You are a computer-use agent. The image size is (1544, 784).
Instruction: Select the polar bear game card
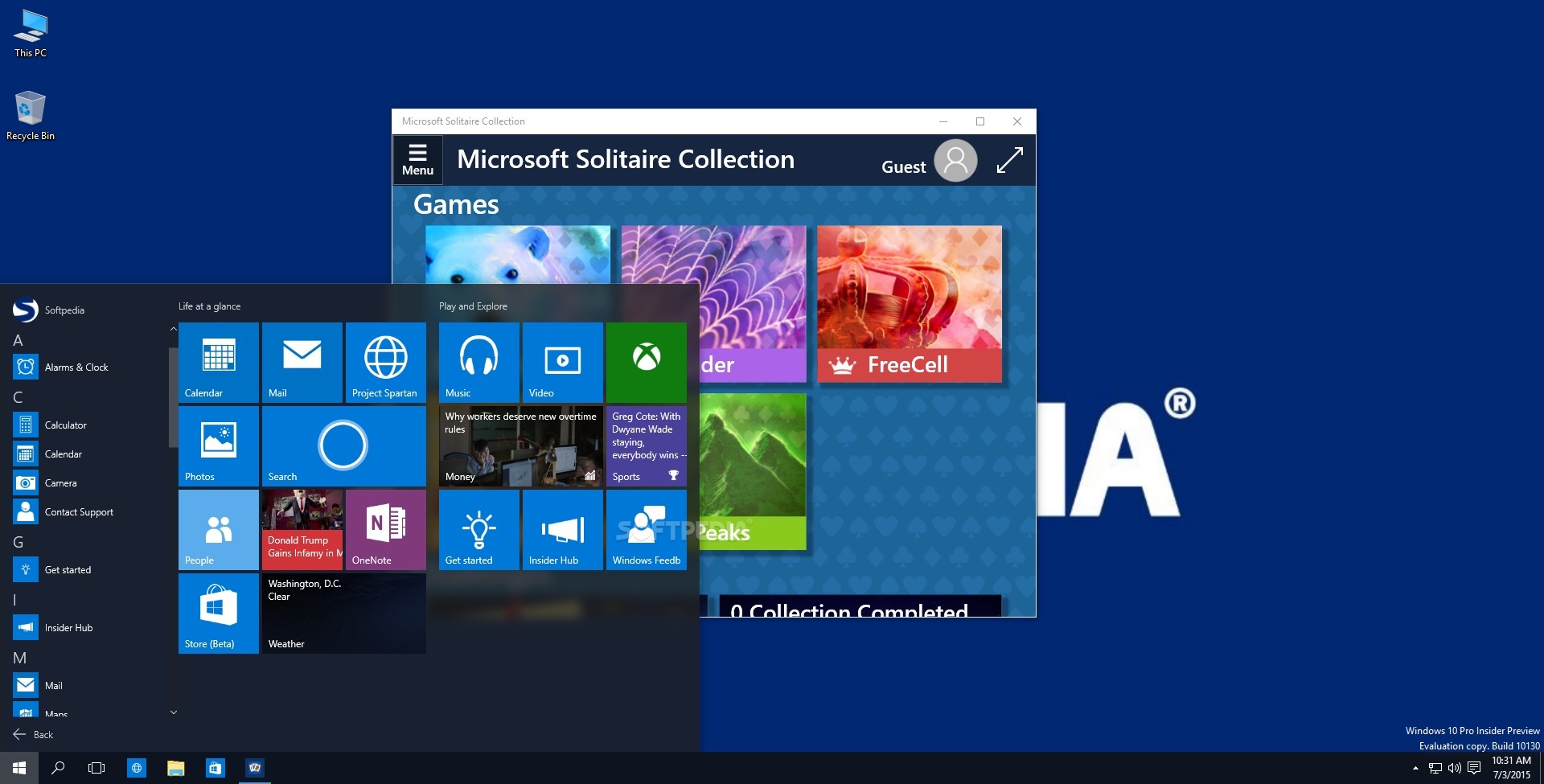point(518,254)
